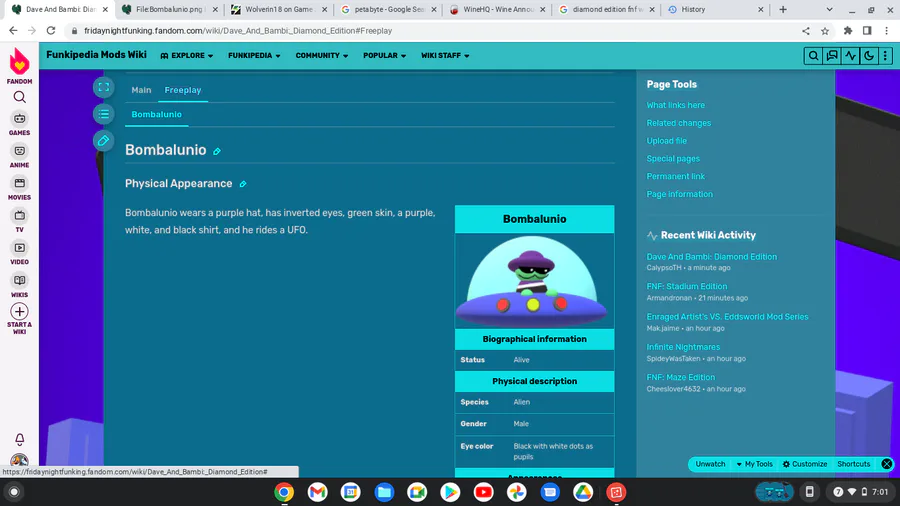Viewport: 900px width, 506px height.
Task: Expand the Community dropdown menu
Action: point(321,56)
